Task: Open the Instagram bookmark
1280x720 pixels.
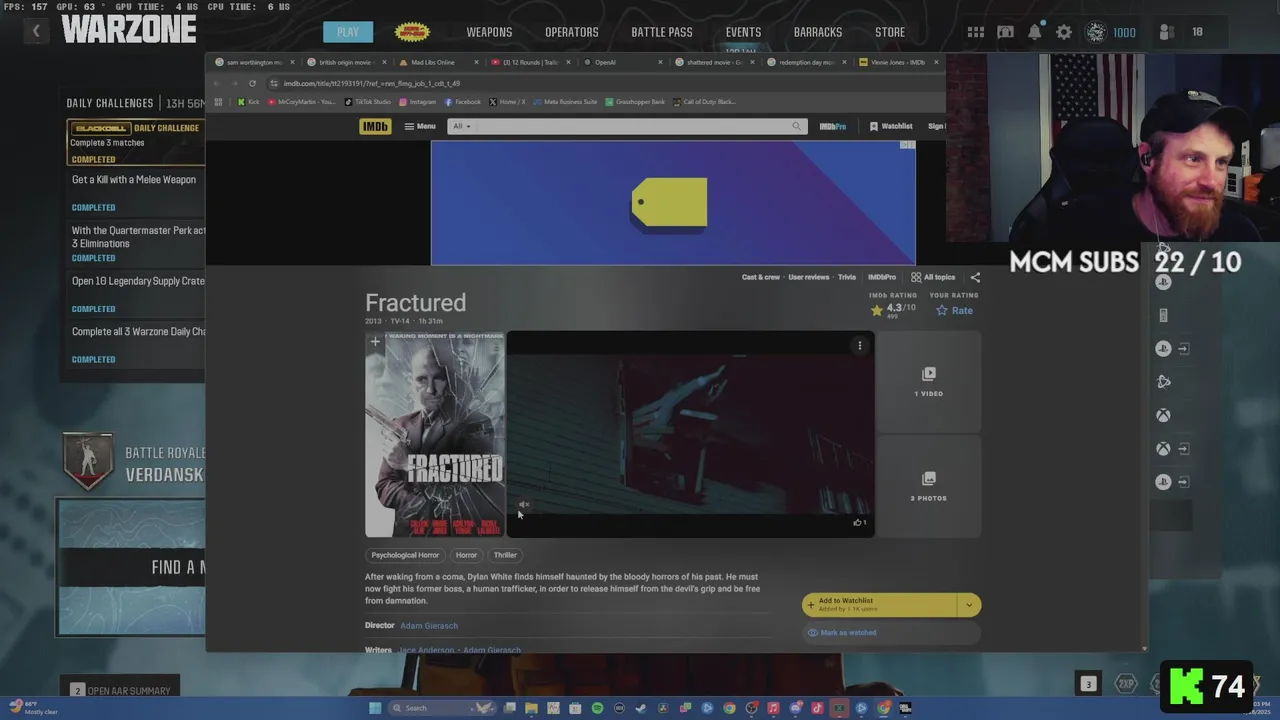Action: [418, 102]
